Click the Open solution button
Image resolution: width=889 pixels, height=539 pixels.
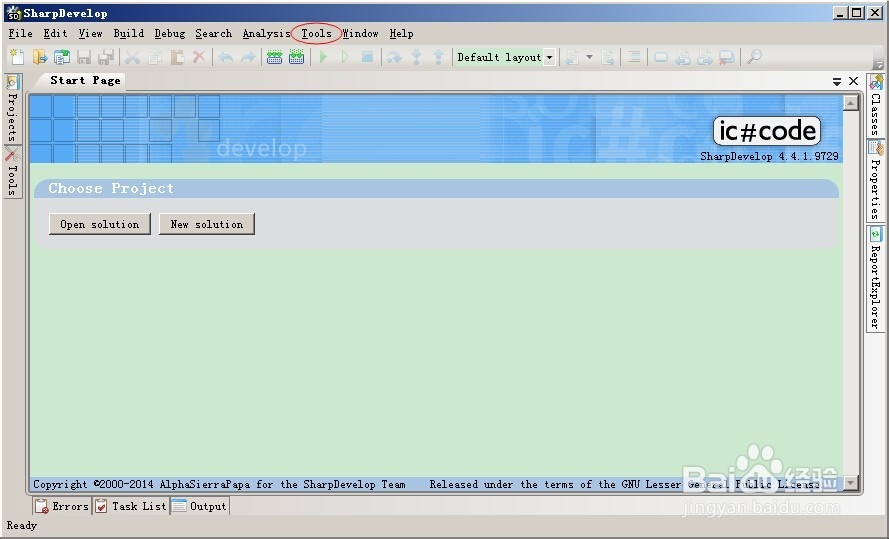tap(100, 224)
